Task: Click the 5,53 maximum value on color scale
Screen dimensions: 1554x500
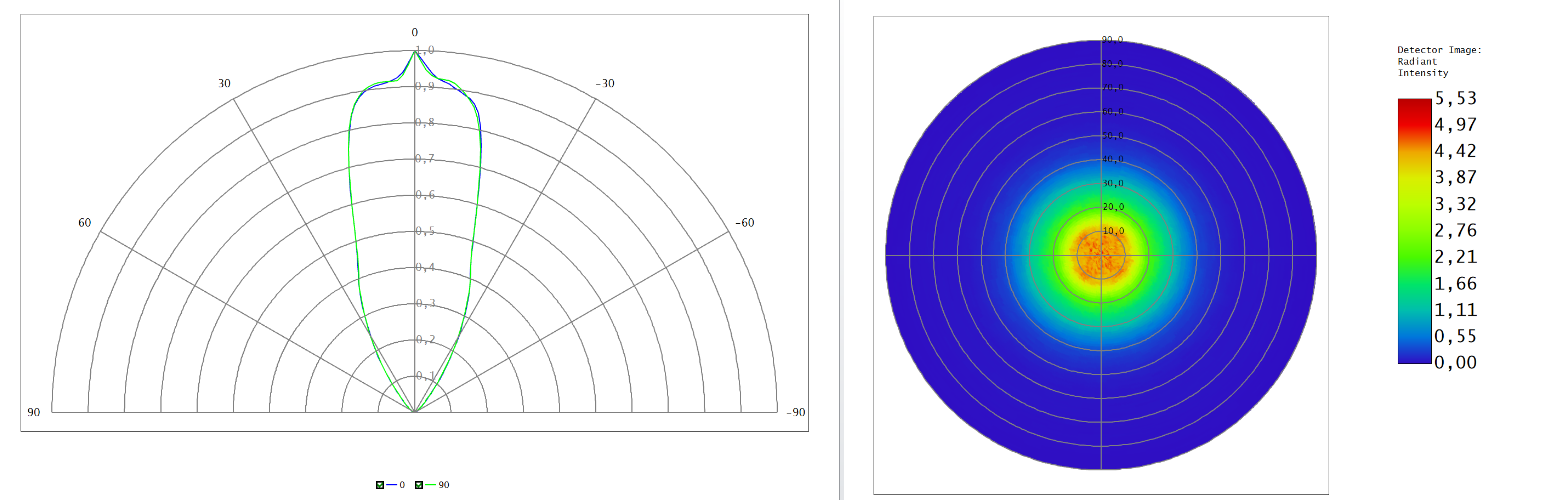Action: click(x=1456, y=99)
